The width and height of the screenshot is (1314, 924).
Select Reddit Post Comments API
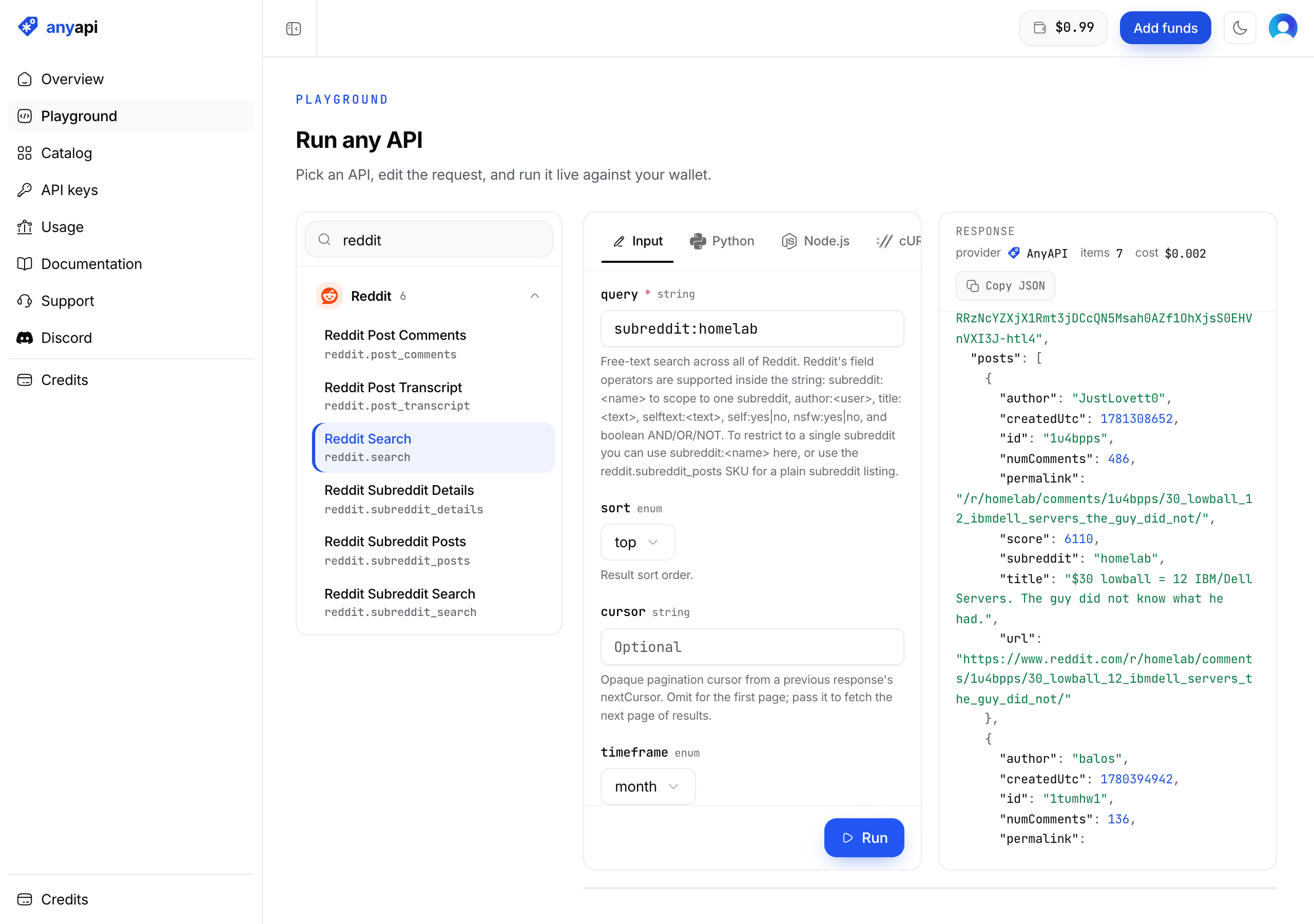click(433, 344)
